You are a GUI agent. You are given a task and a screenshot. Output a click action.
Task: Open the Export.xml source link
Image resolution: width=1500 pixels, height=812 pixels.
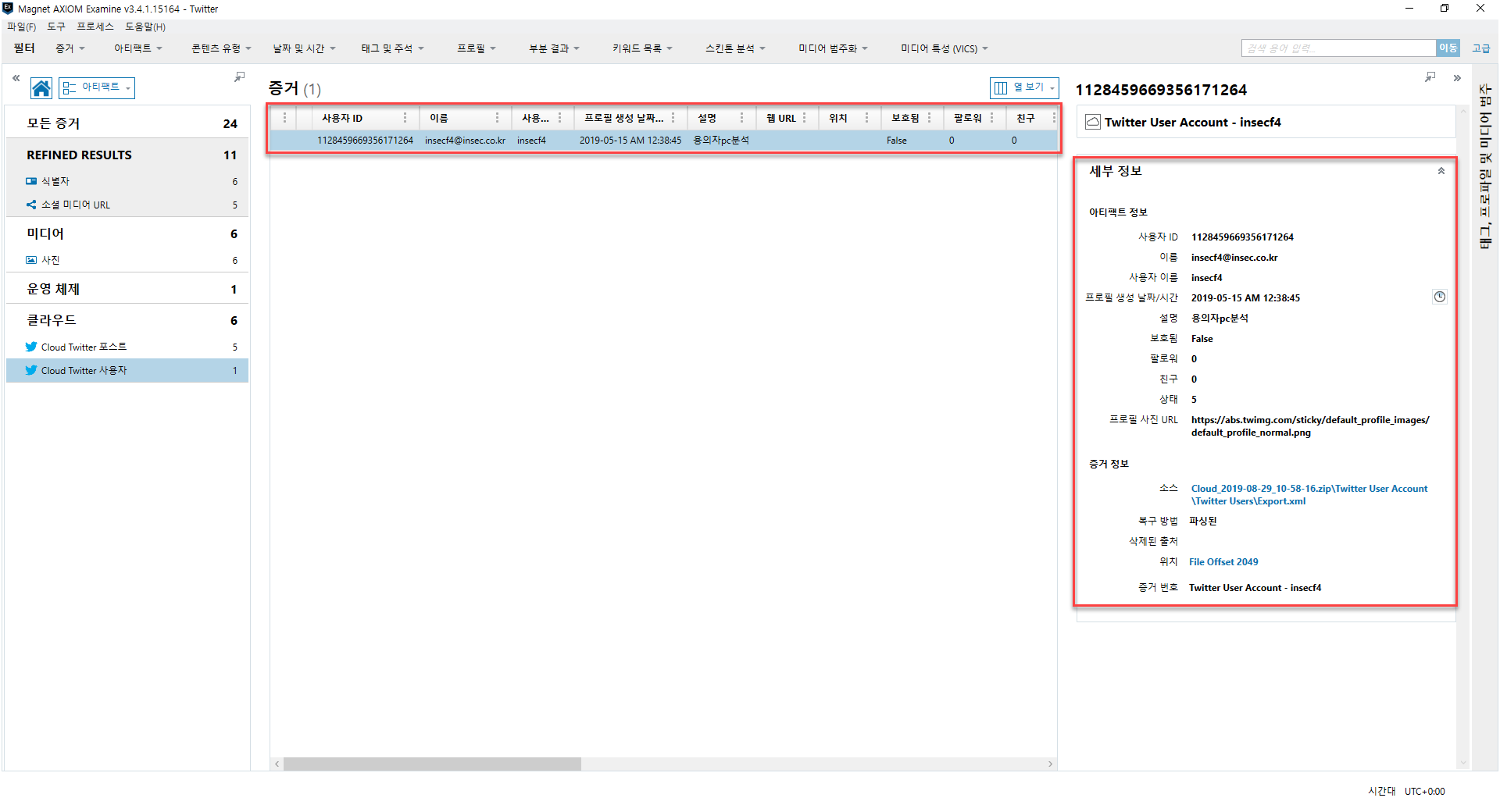(x=1309, y=495)
